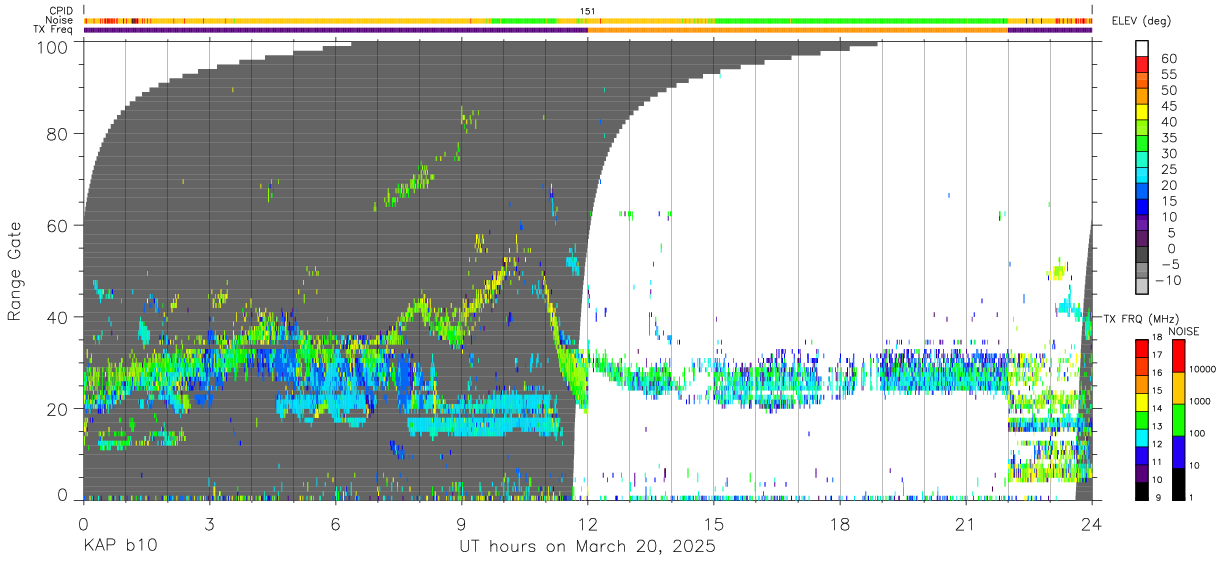Click the '10000' label on the NOISE legend
Screen dimensions: 1228x567
click(1201, 370)
